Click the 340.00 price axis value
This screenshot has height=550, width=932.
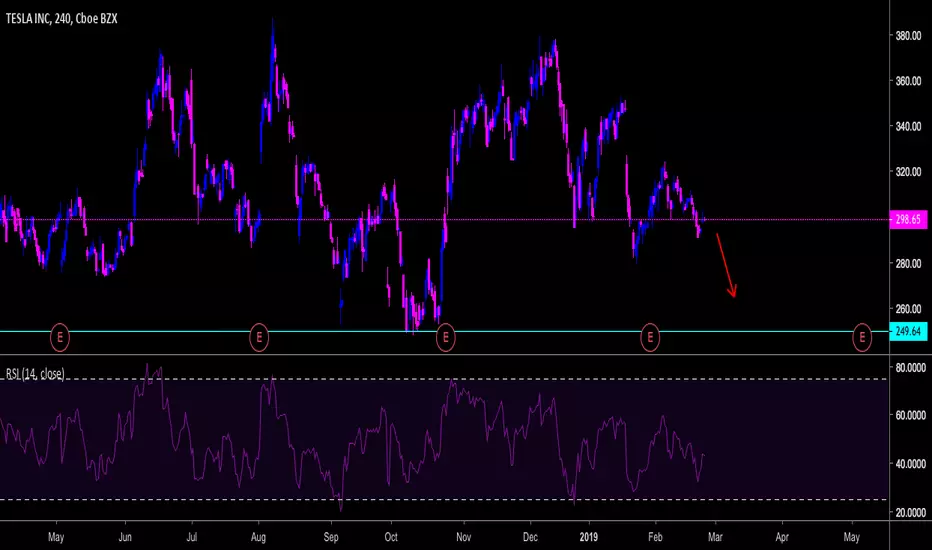(x=908, y=126)
